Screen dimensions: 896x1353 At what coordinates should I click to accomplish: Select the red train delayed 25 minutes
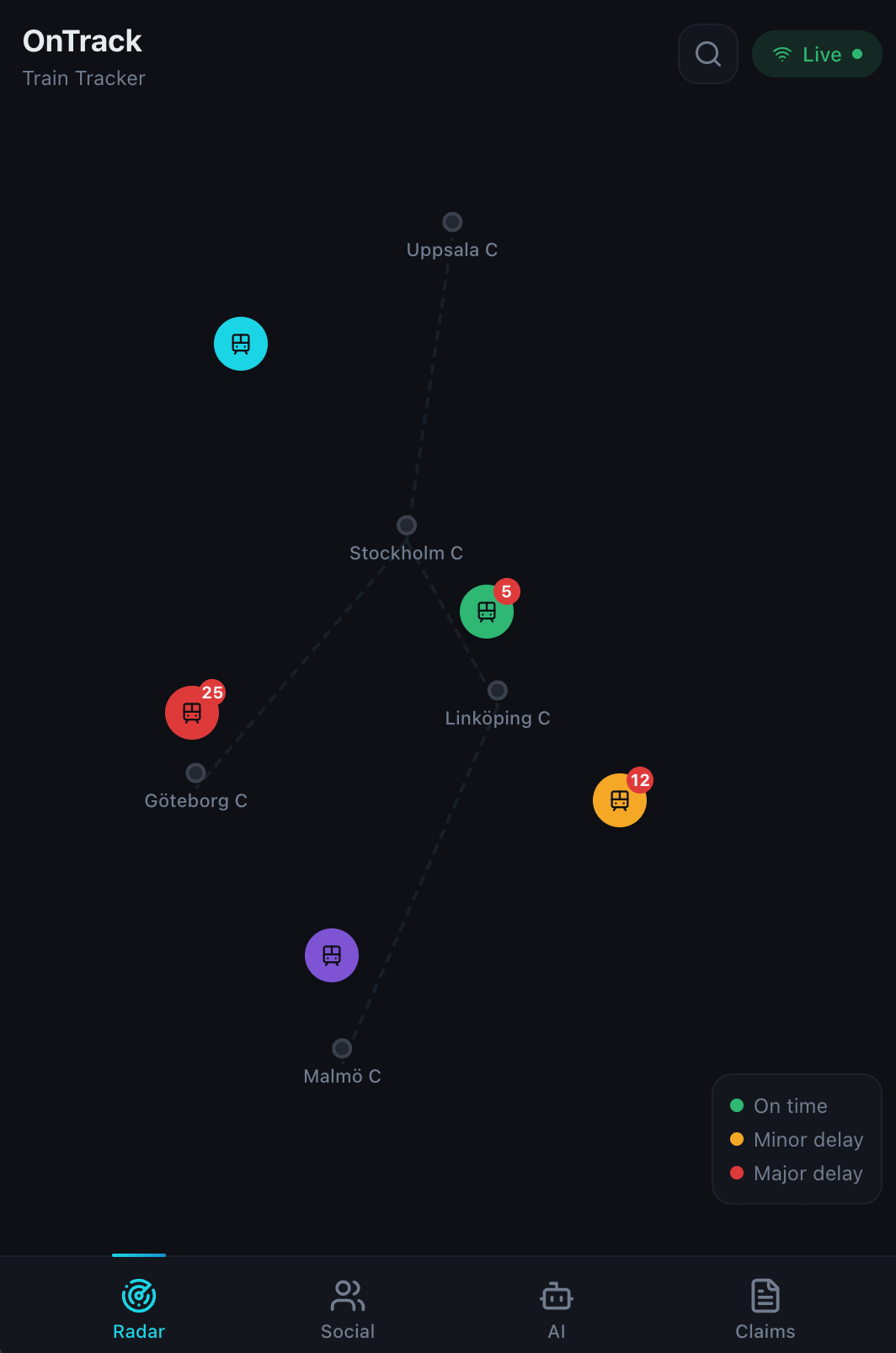[192, 713]
